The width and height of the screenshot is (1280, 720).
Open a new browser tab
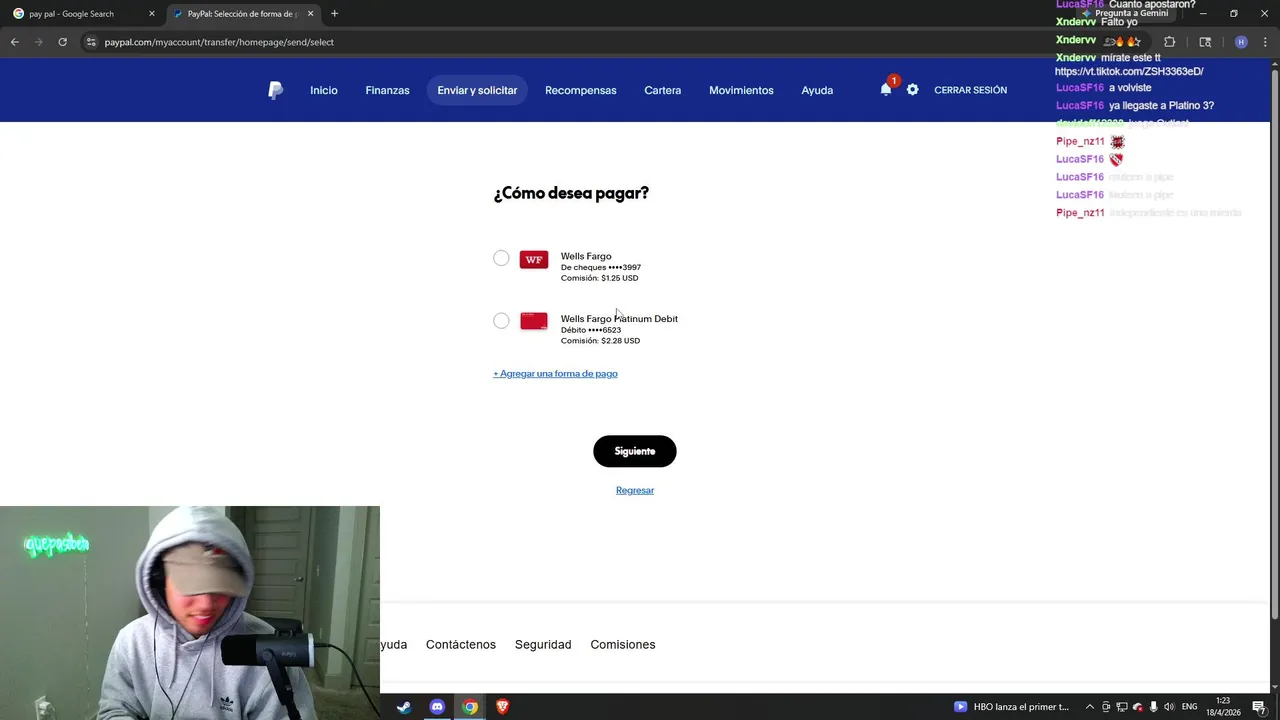point(334,14)
